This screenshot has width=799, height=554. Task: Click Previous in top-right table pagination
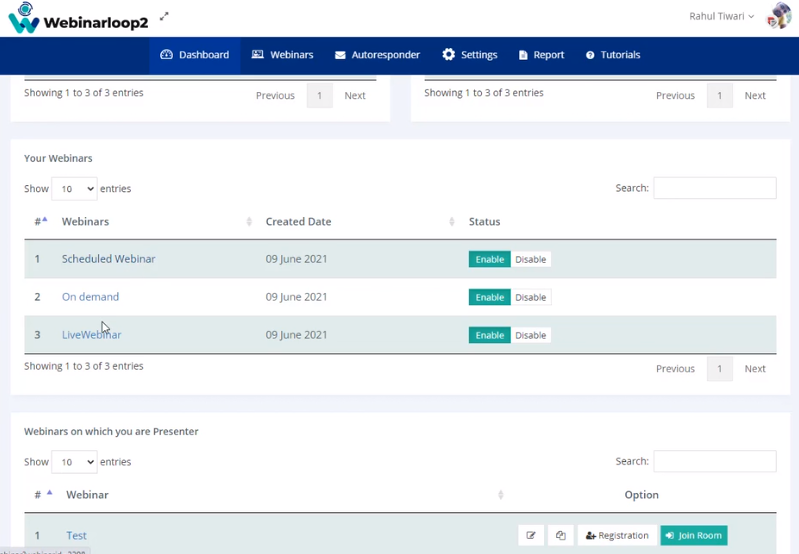[x=675, y=95]
